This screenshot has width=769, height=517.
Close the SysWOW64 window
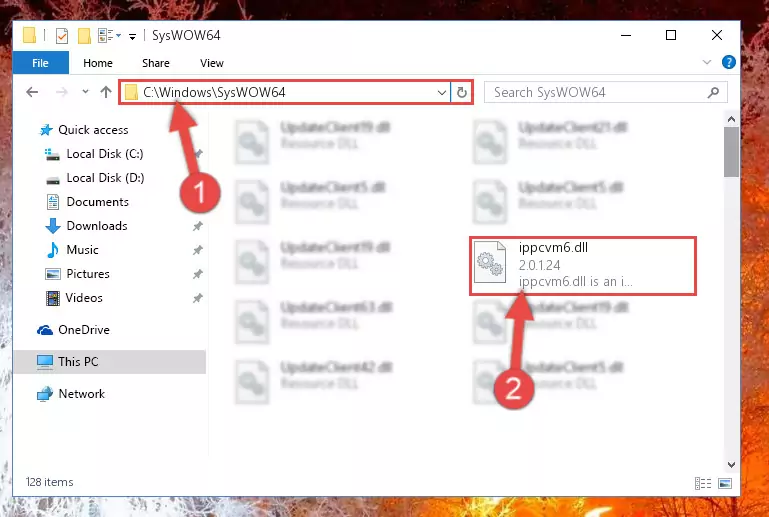tap(717, 35)
